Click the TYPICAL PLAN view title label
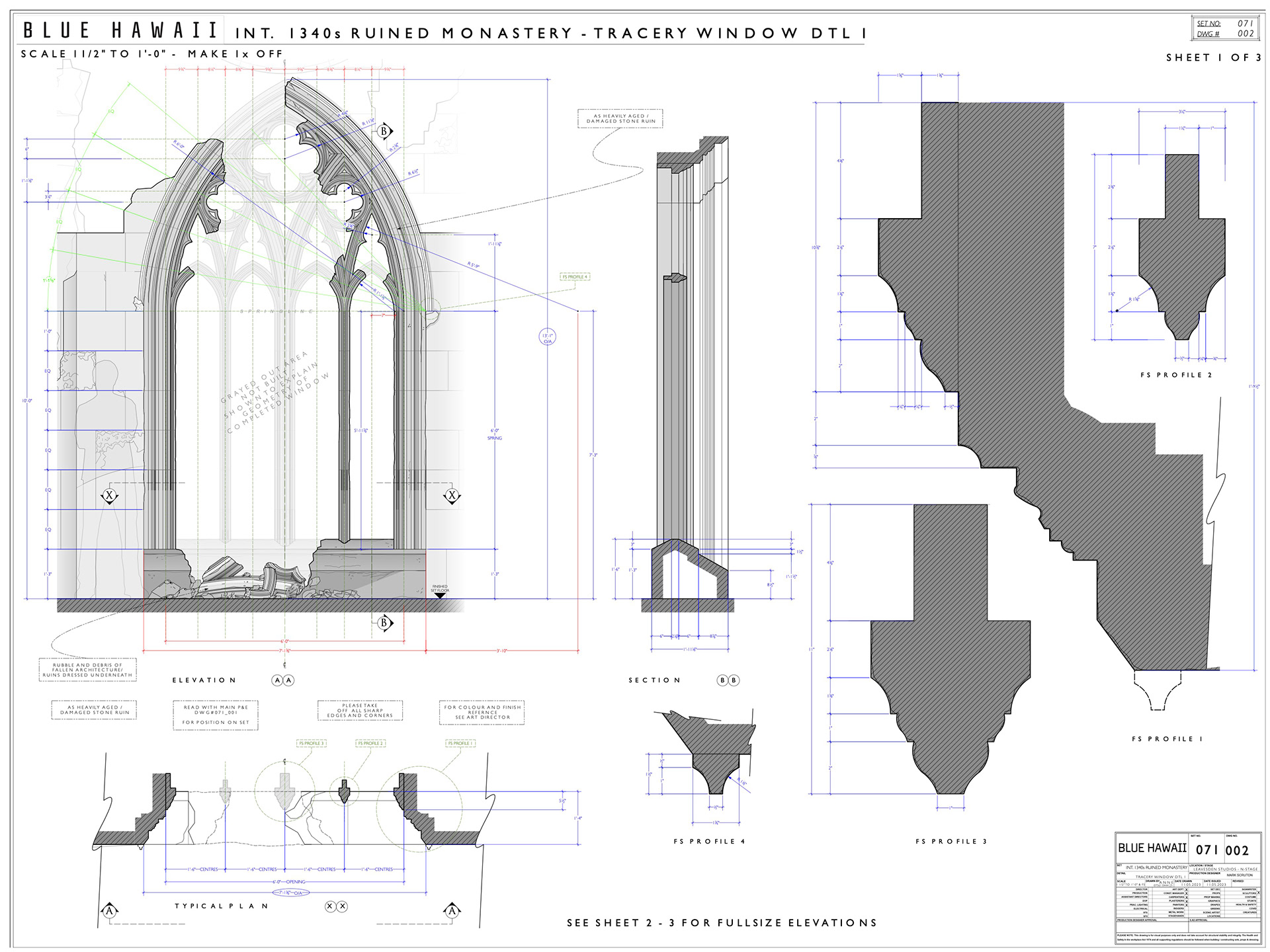The height and width of the screenshot is (952, 1270). pyautogui.click(x=222, y=906)
